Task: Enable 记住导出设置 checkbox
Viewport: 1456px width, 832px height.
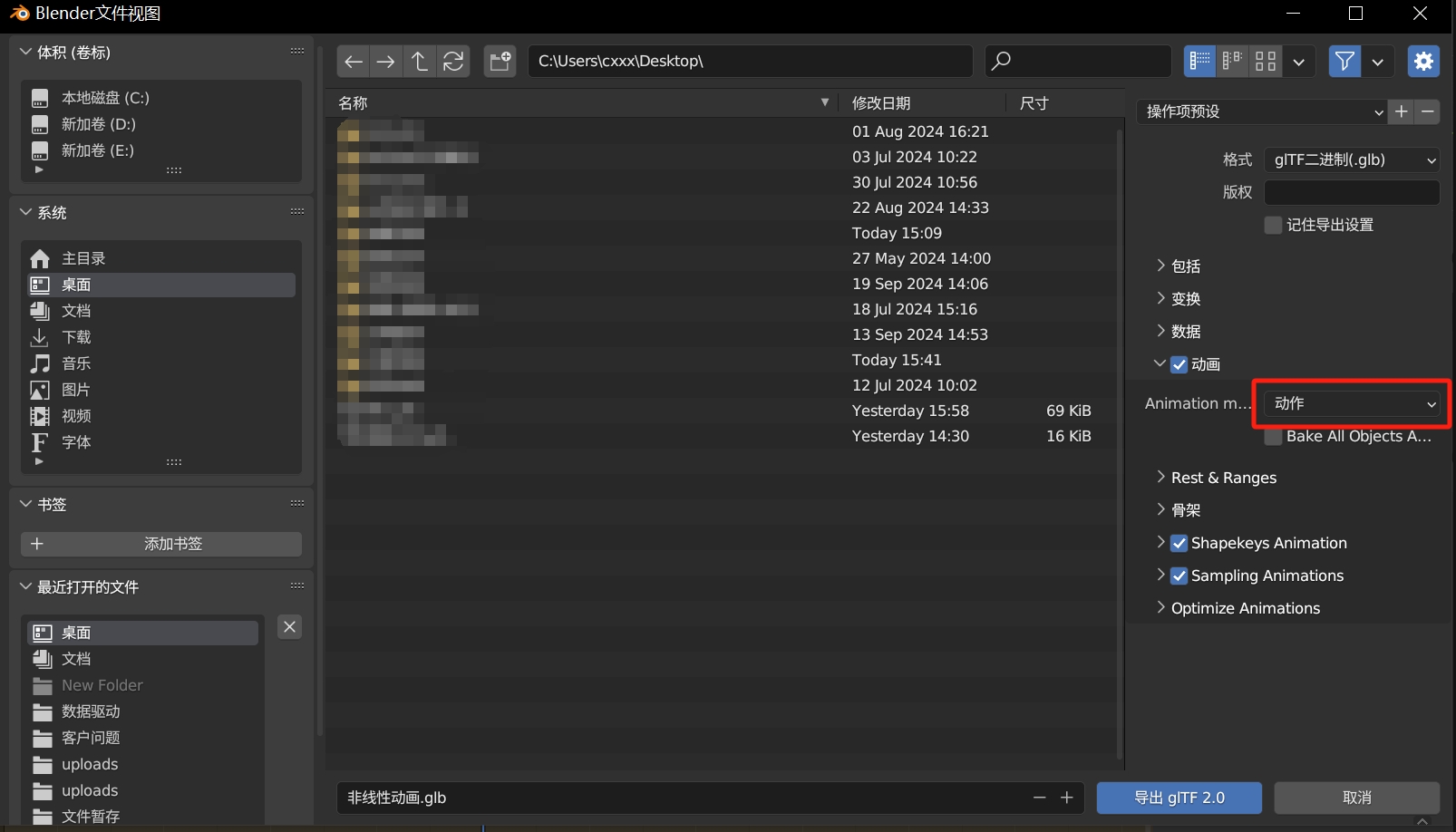Action: (x=1274, y=225)
